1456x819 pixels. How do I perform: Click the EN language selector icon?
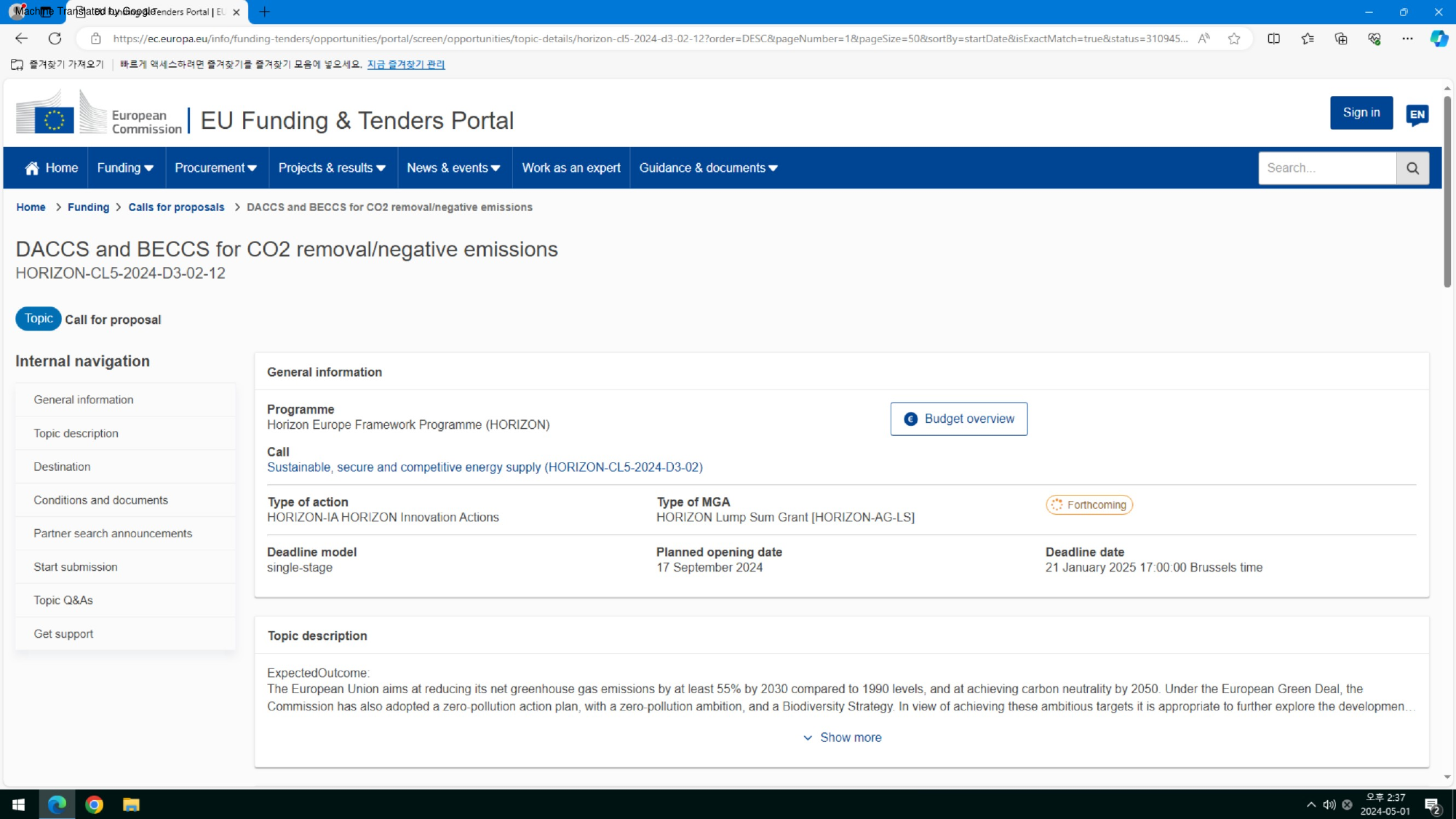tap(1417, 114)
